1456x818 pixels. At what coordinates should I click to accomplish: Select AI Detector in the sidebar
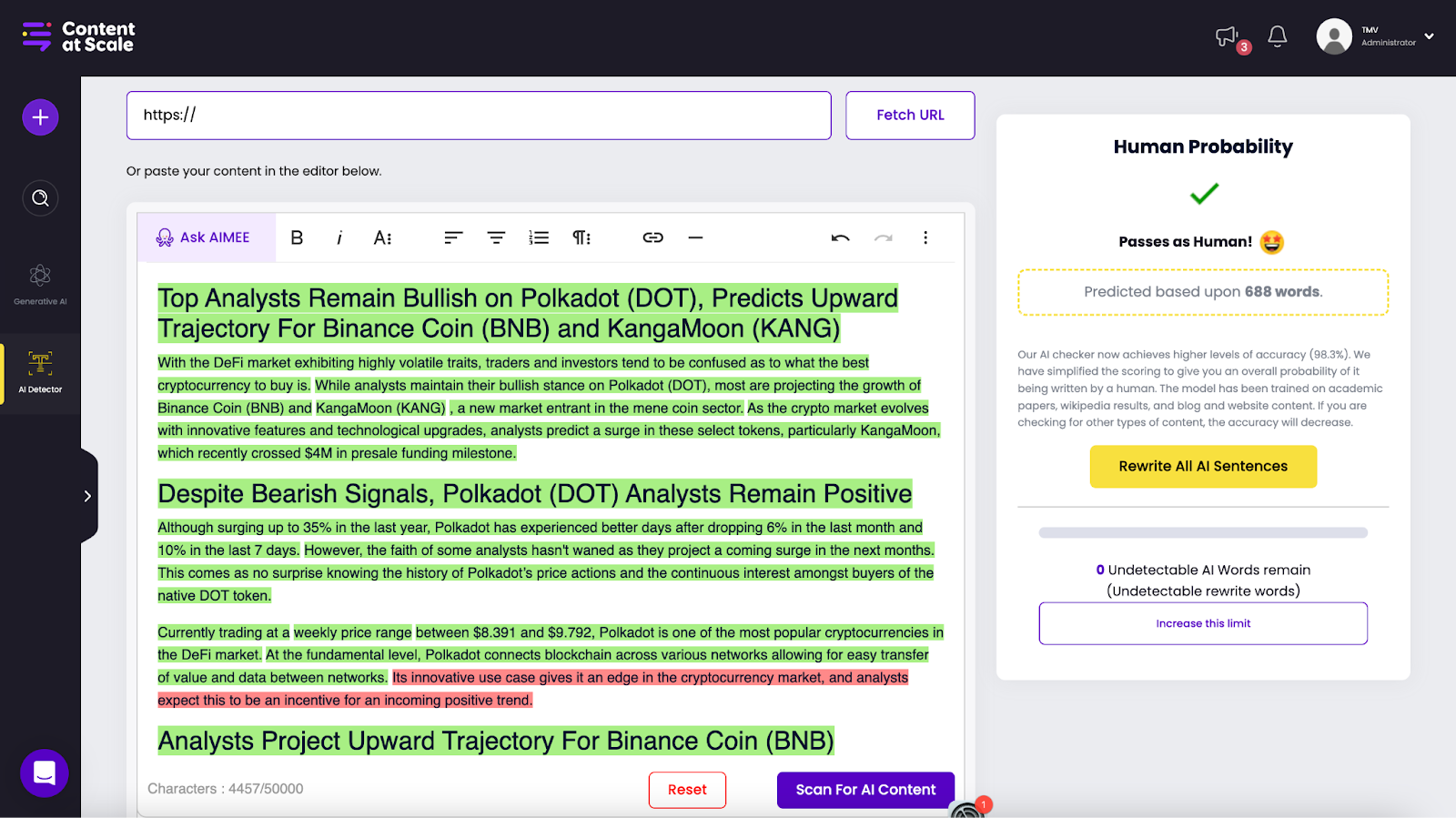coord(40,372)
